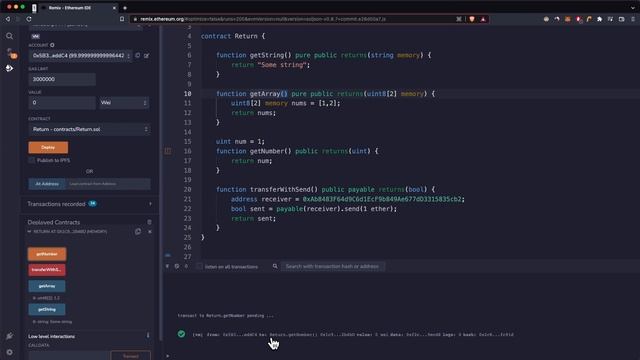The image size is (640, 360).
Task: Click into the Gas Limit field showing 3000000
Action: 62,79
